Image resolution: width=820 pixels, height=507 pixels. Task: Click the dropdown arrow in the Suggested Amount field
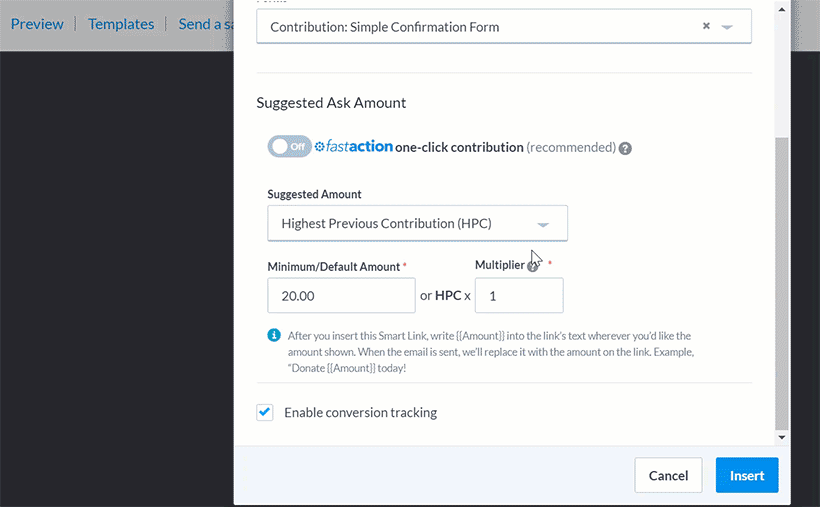543,224
